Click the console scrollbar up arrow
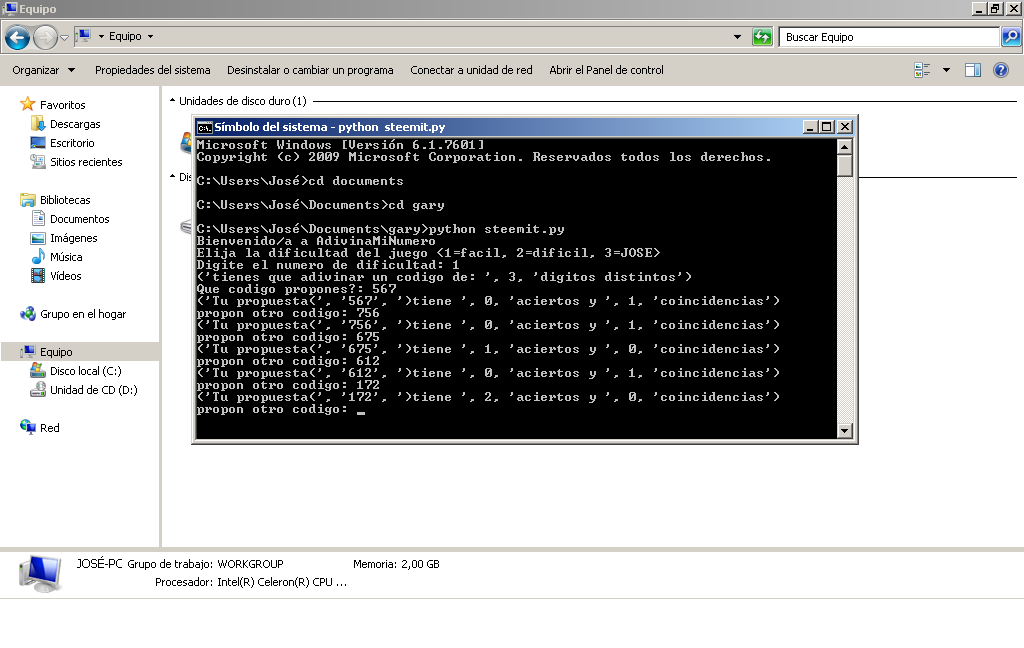Screen dimensions: 1024x648 (844, 146)
